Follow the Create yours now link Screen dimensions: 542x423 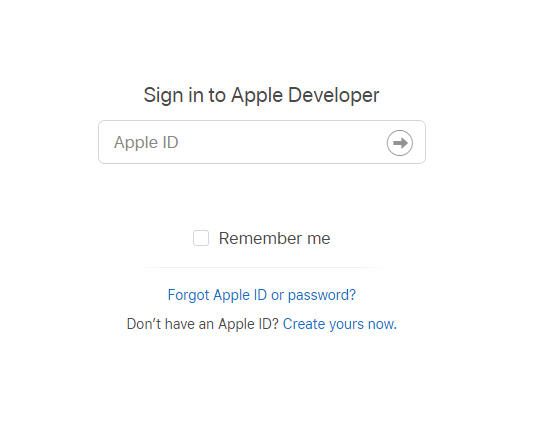(x=340, y=324)
